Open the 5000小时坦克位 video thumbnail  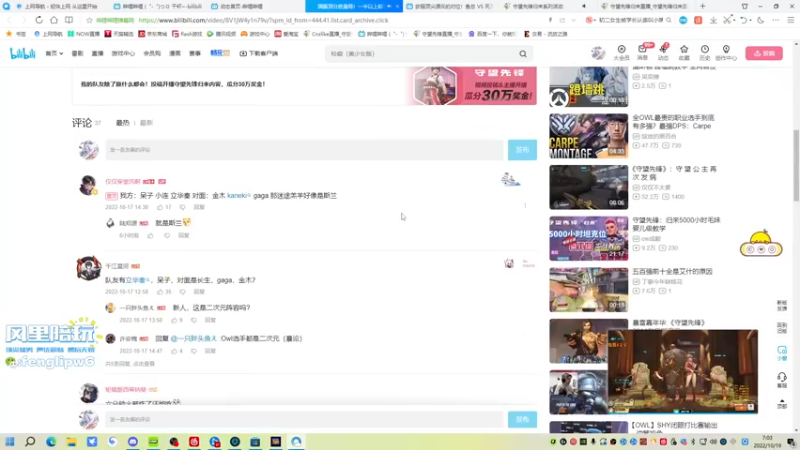tap(588, 238)
